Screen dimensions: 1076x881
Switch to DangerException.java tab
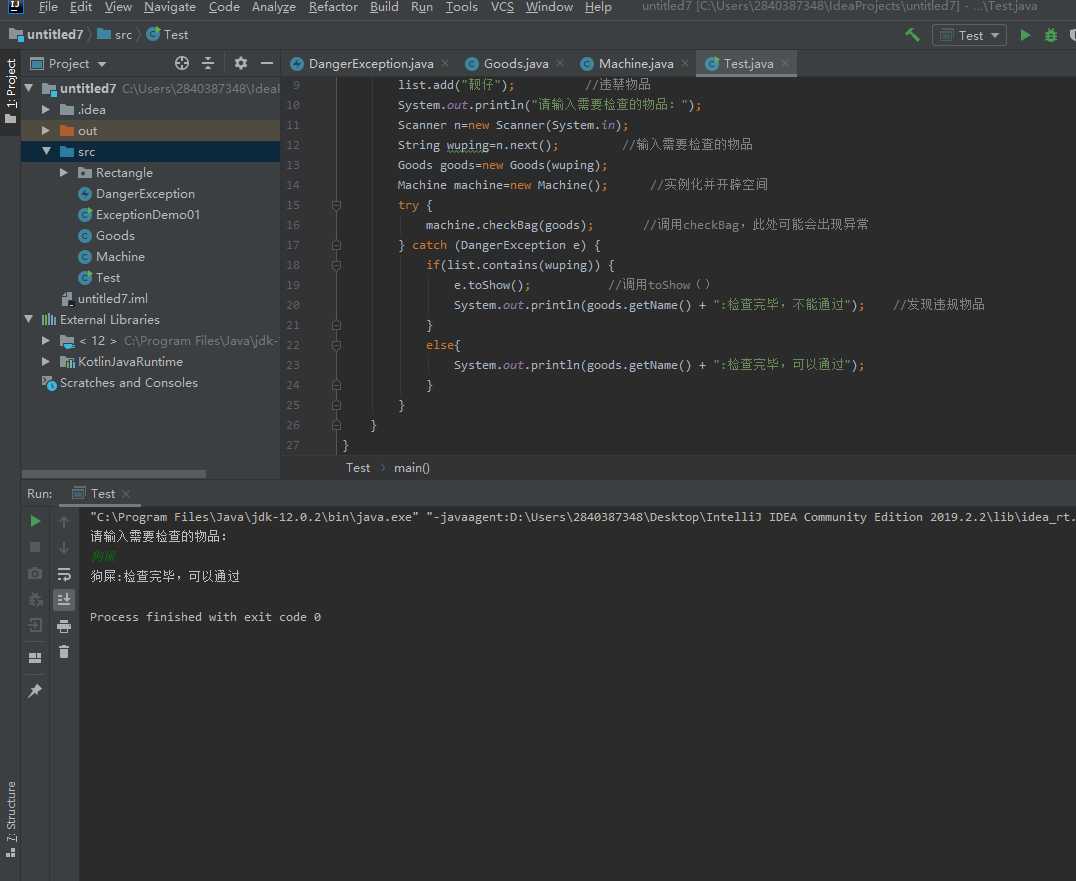[x=371, y=64]
